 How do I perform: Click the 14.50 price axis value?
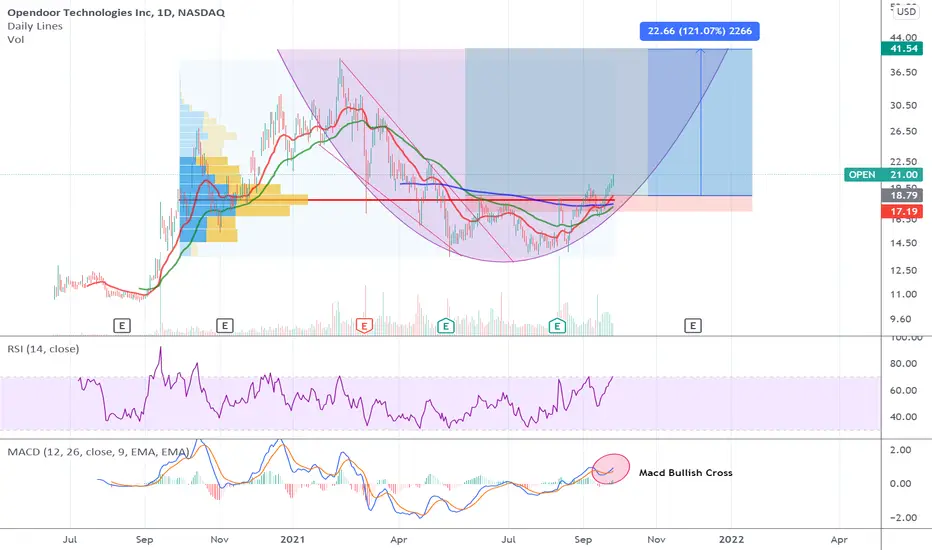pyautogui.click(x=903, y=243)
